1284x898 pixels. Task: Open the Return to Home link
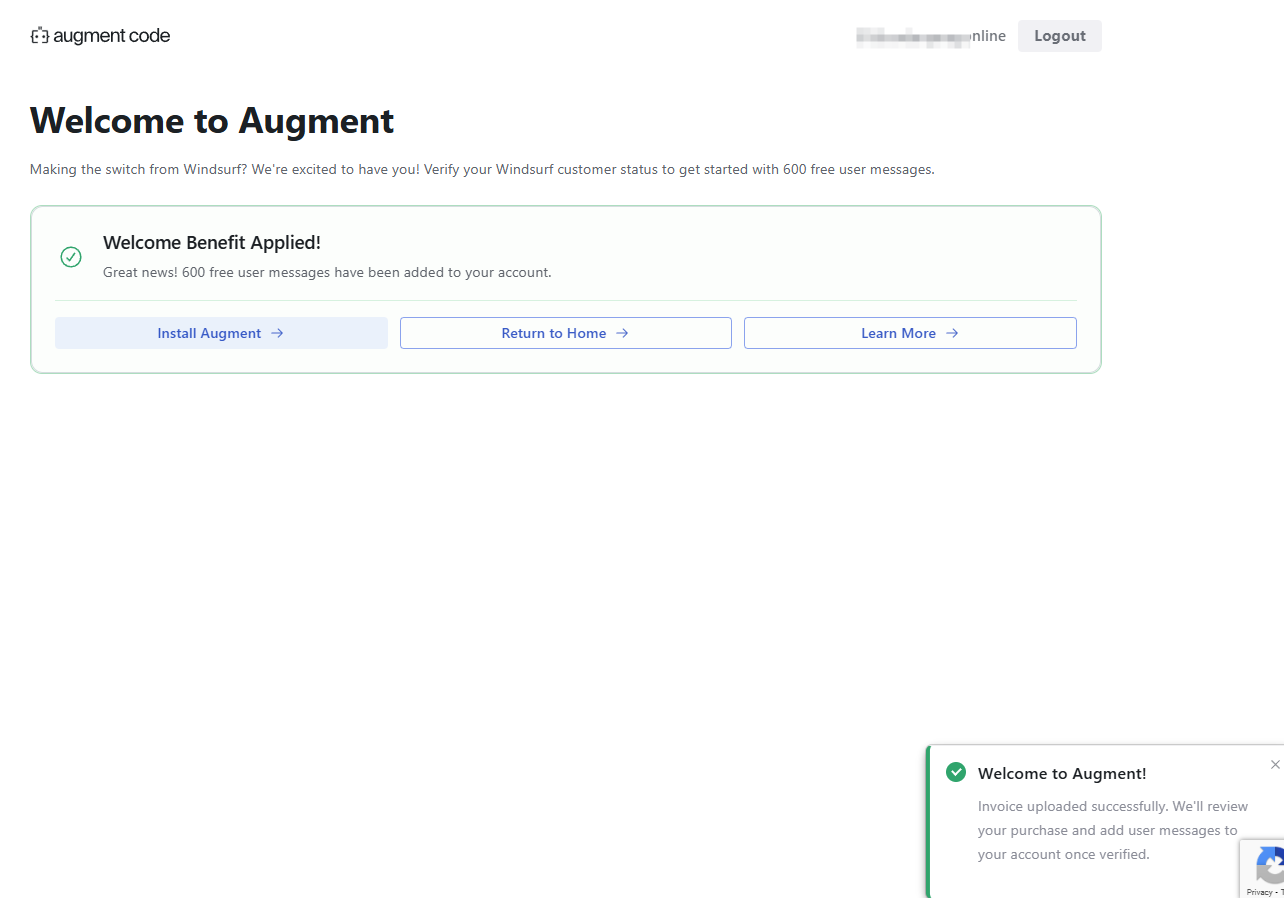click(565, 333)
